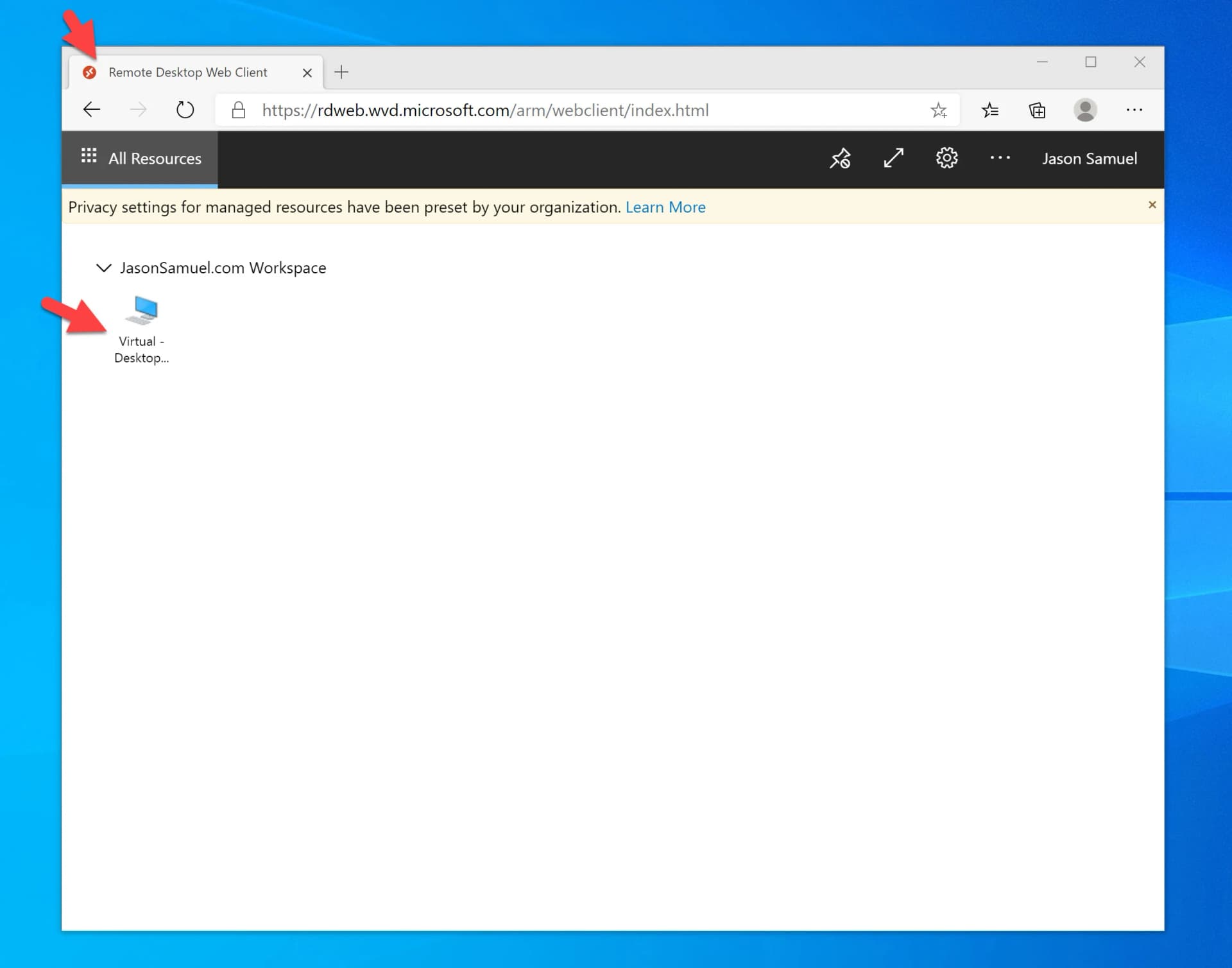This screenshot has width=1232, height=968.
Task: Go back to the previous page
Action: click(92, 110)
